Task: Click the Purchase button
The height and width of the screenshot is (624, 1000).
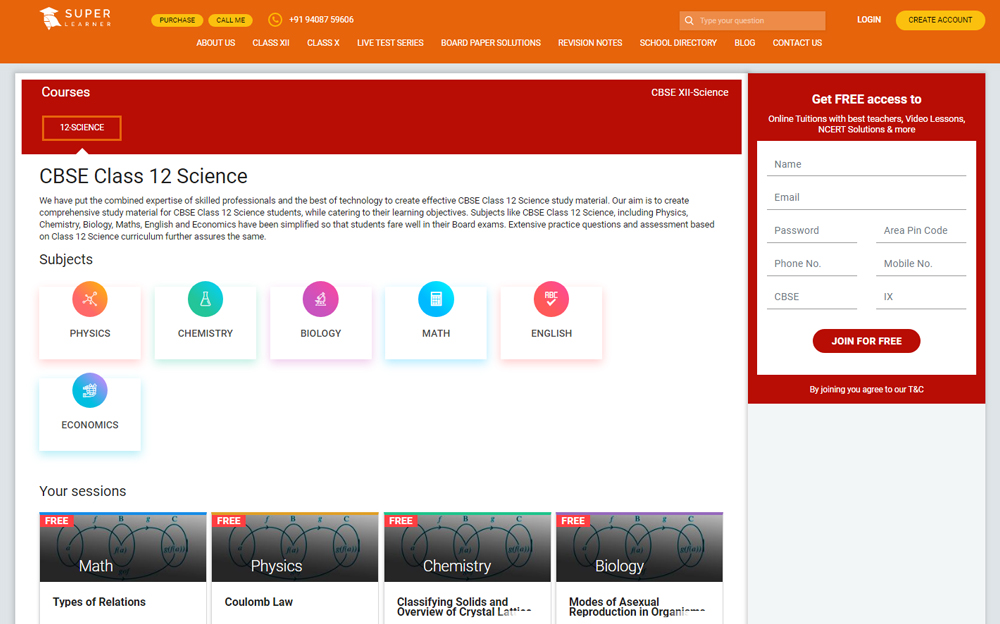Action: (x=177, y=20)
